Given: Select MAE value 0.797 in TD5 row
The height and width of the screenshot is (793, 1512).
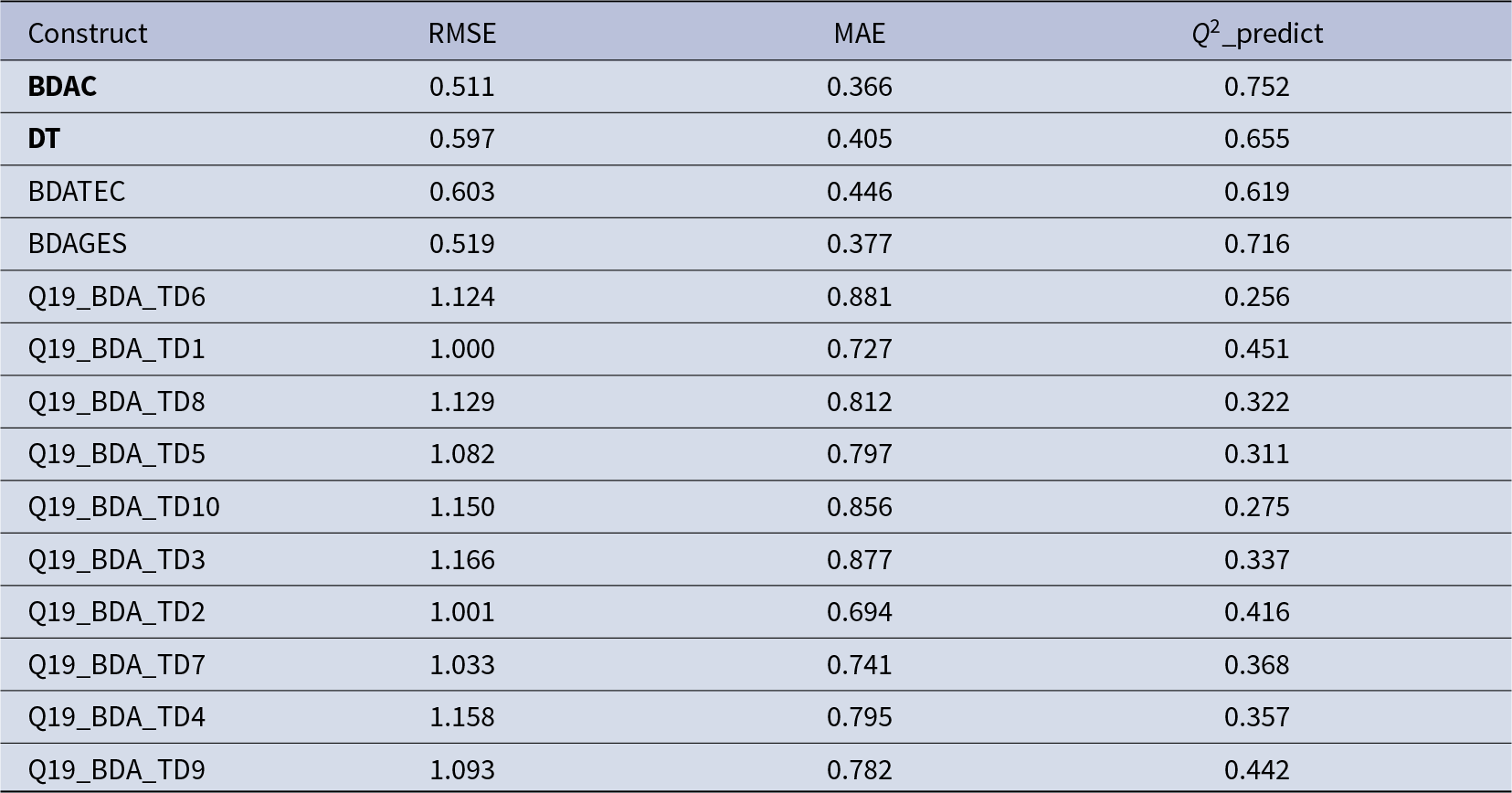Looking at the screenshot, I should [x=860, y=453].
